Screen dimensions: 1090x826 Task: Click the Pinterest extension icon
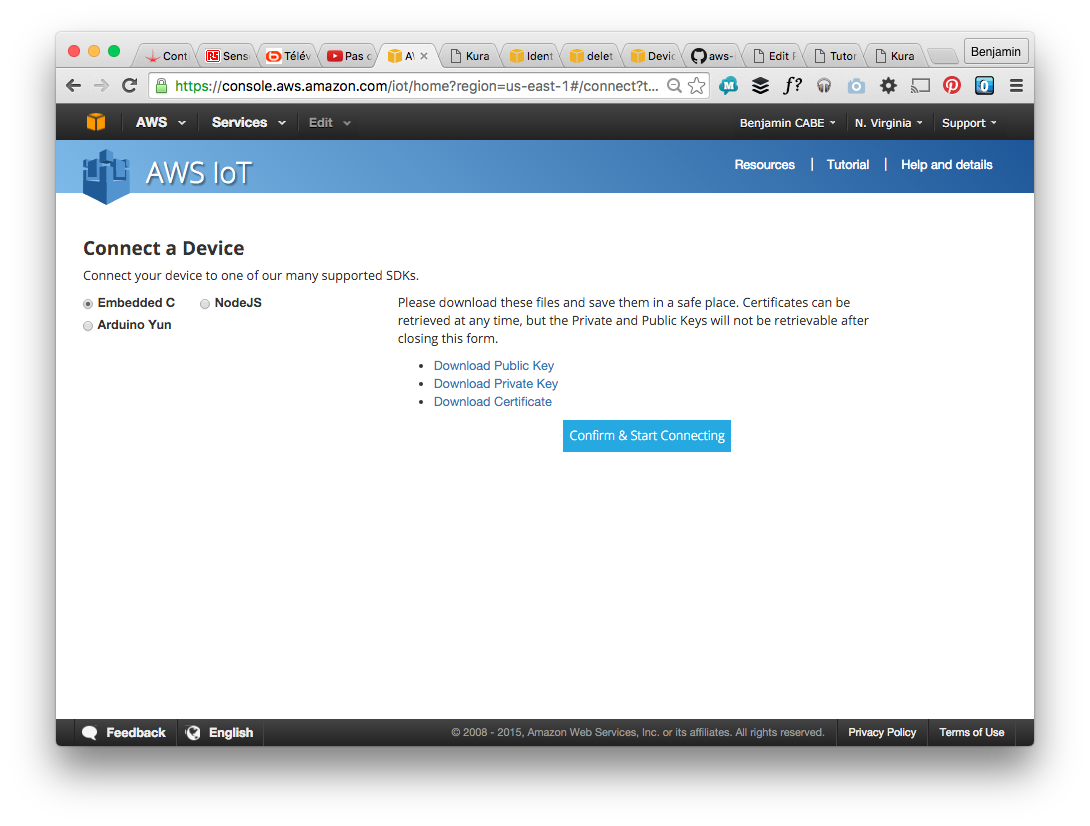[952, 86]
